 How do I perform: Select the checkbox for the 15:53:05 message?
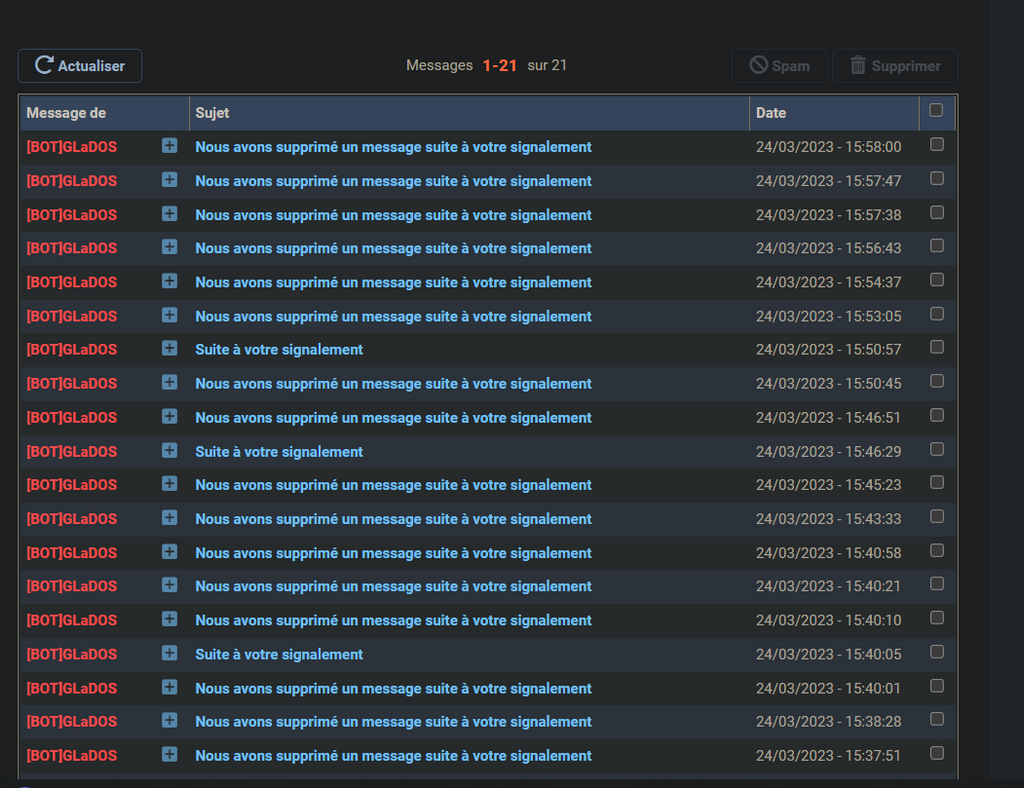[x=937, y=314]
